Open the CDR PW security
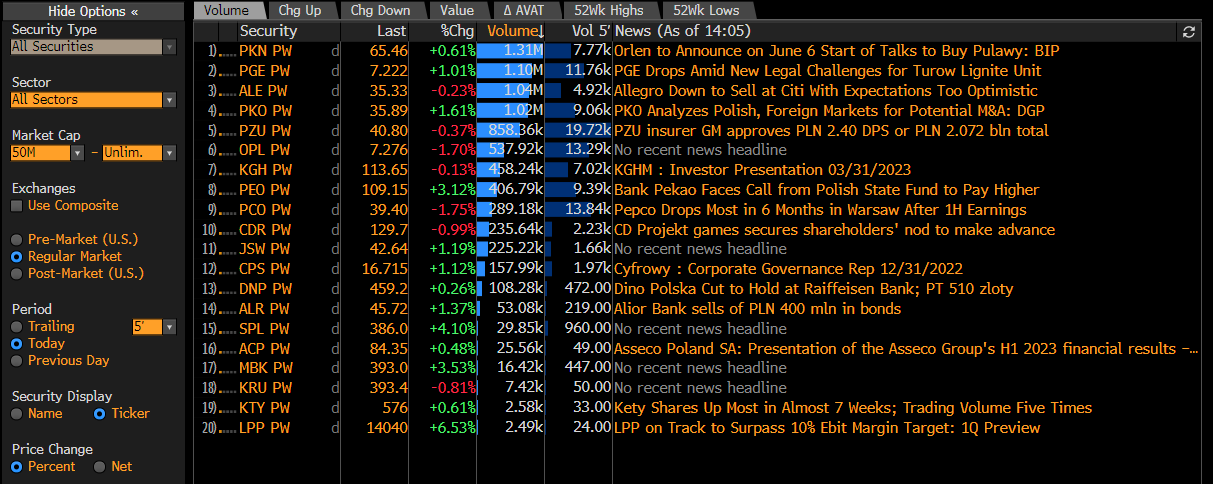This screenshot has width=1213, height=484. pyautogui.click(x=266, y=230)
